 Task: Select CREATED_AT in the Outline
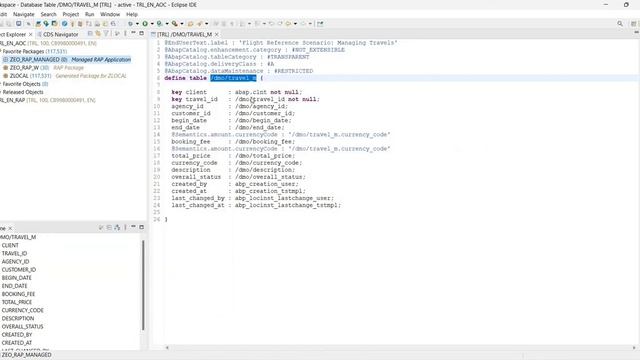pos(17,343)
